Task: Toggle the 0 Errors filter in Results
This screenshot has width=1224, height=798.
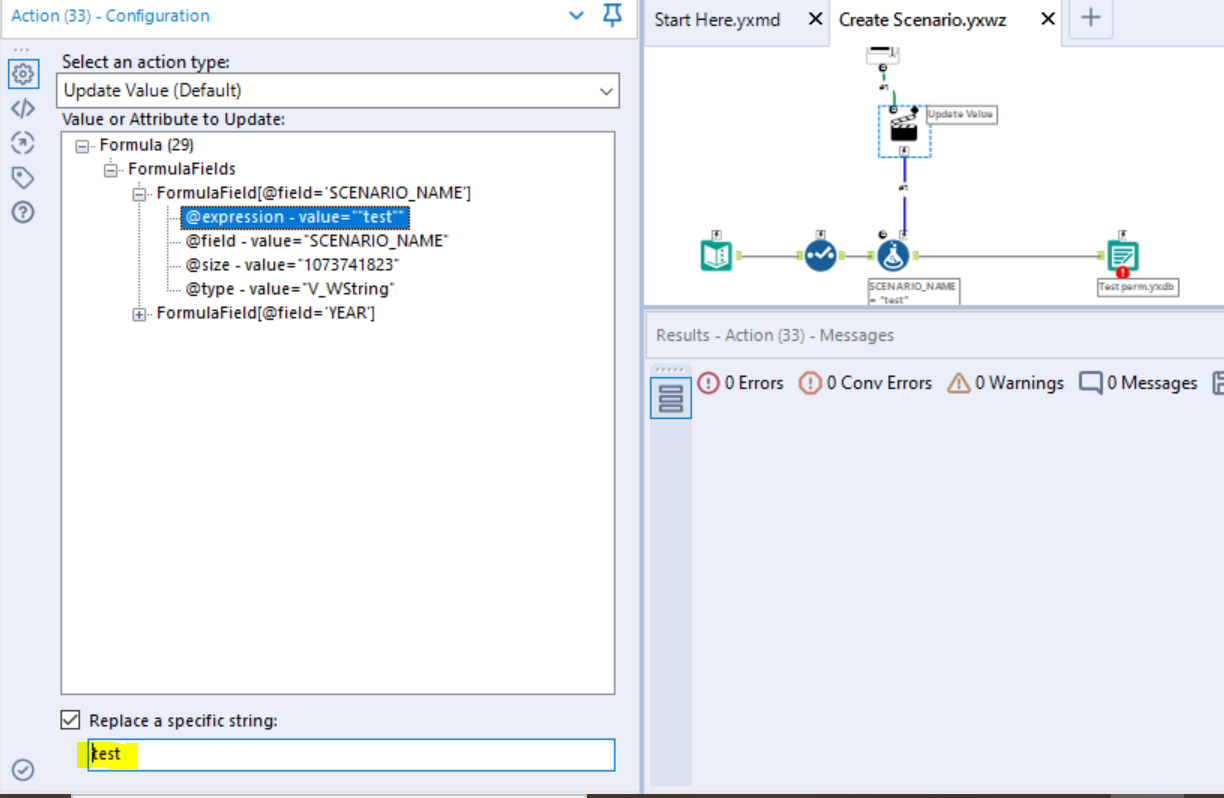Action: coord(741,383)
